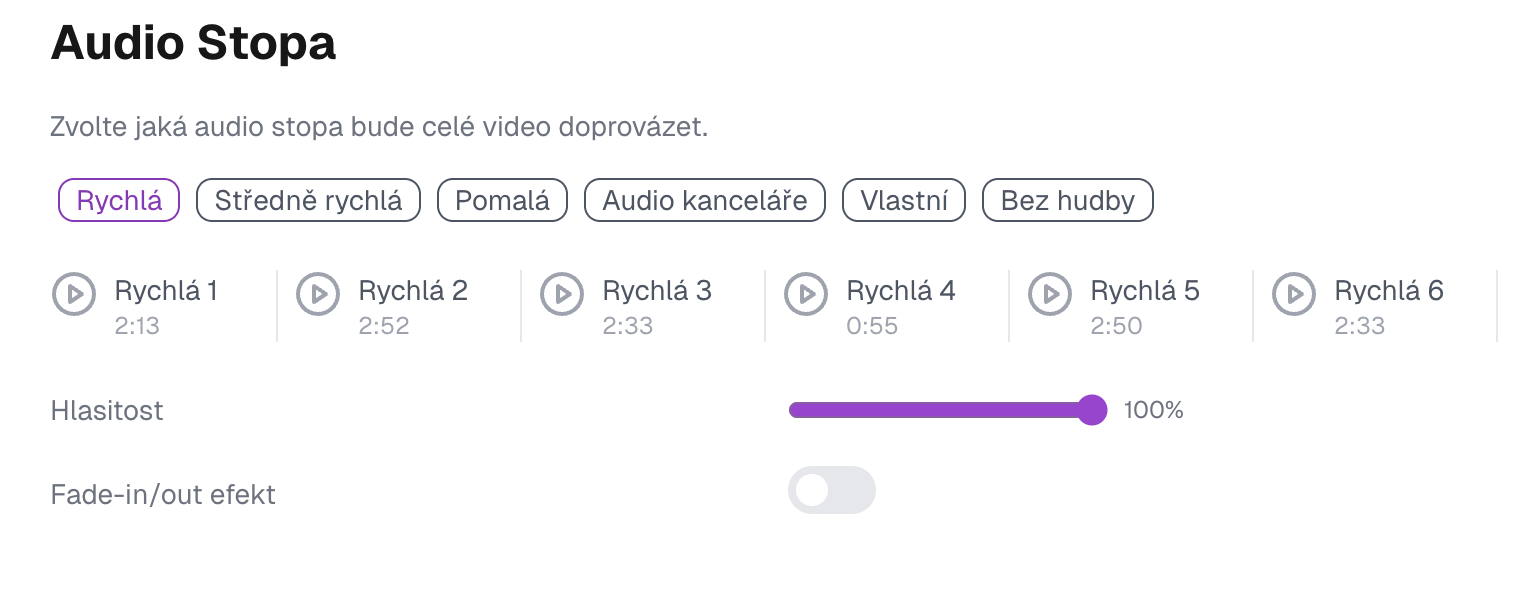This screenshot has height=606, width=1534.
Task: Play the Rychlá 4 audio track preview
Action: point(806,294)
